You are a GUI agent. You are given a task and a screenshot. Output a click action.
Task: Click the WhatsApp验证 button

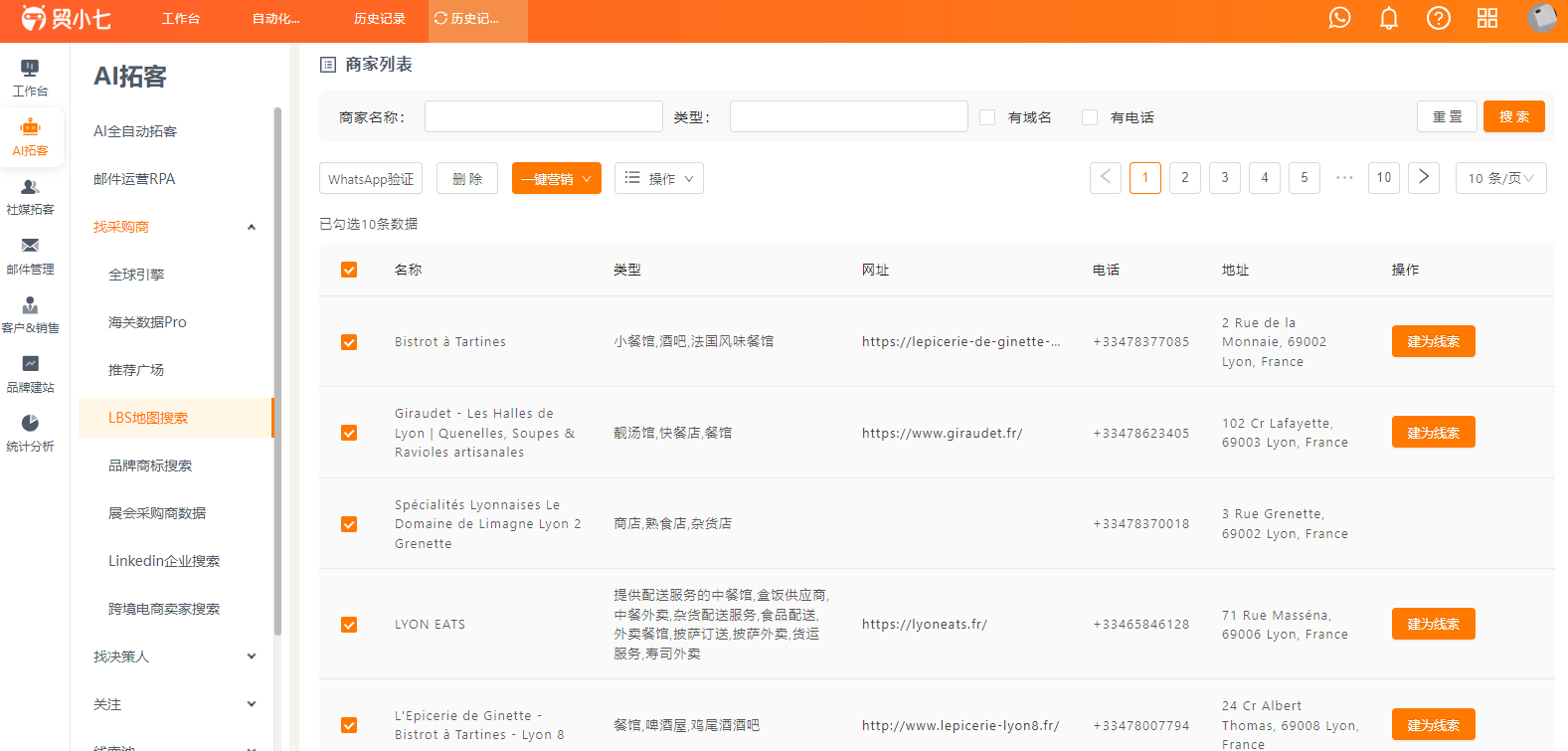[371, 178]
